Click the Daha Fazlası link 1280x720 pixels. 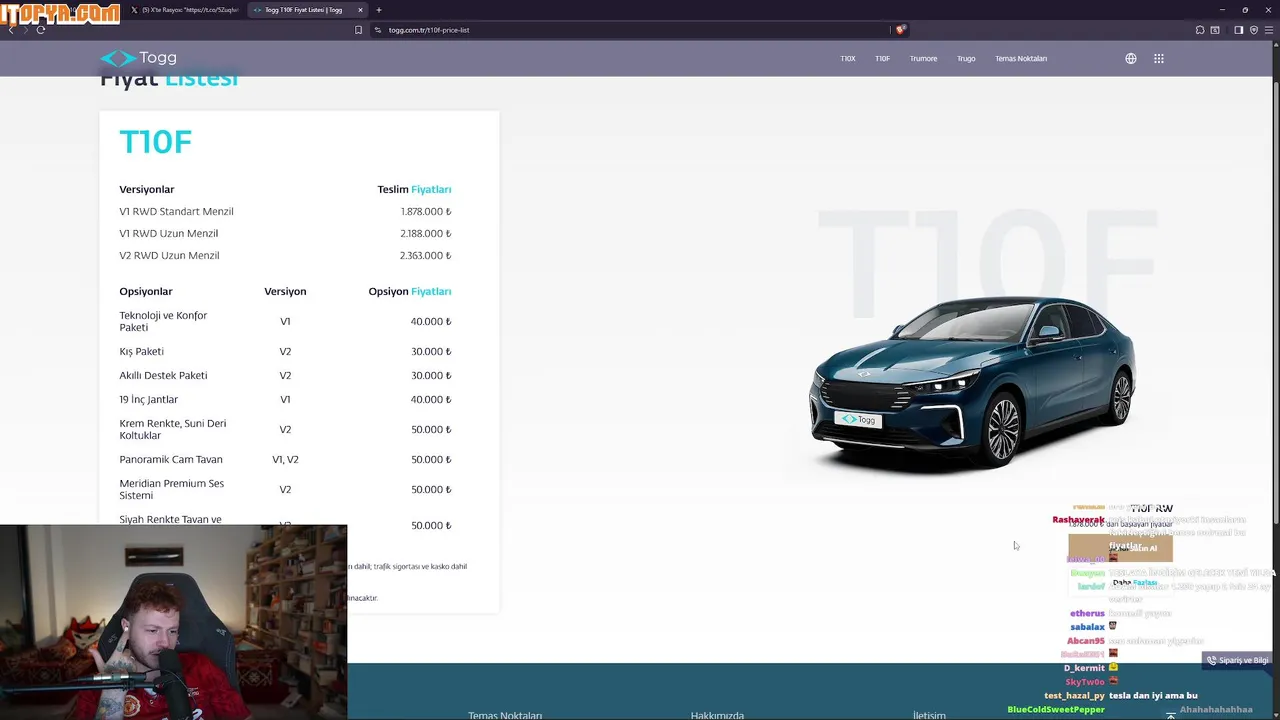point(1135,583)
